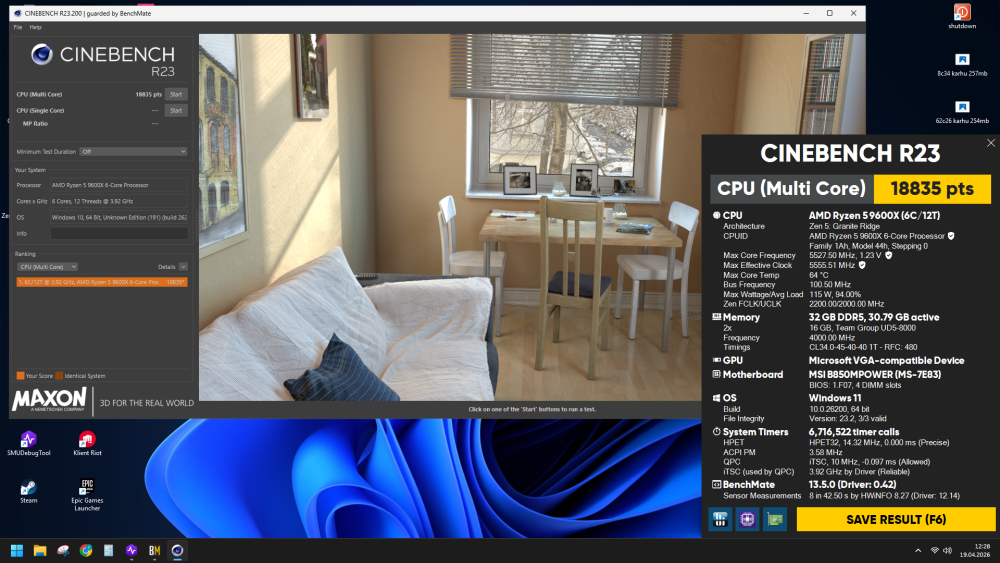The width and height of the screenshot is (1000, 563).
Task: Click Memory heading 32 GB DDR5
Action: coord(874,317)
